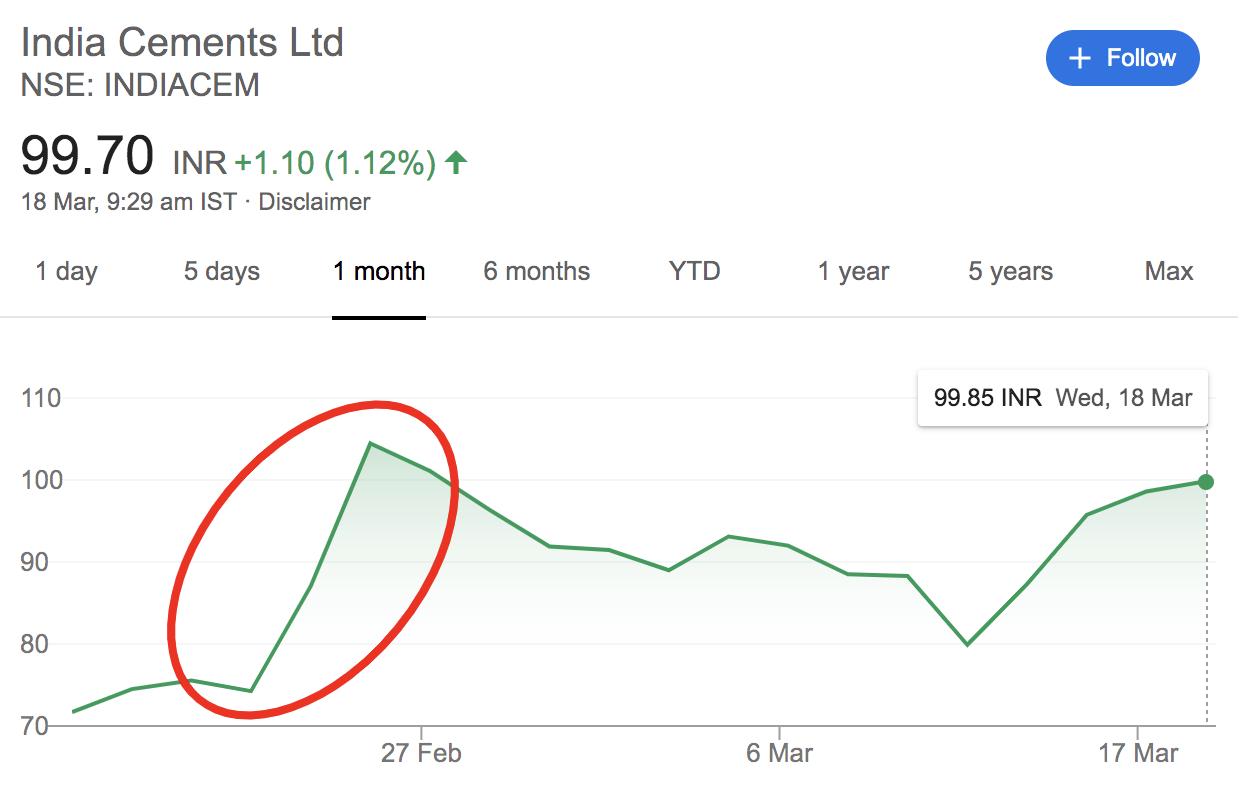This screenshot has height=796, width=1238.
Task: Switch to 6 months range
Action: pos(537,271)
